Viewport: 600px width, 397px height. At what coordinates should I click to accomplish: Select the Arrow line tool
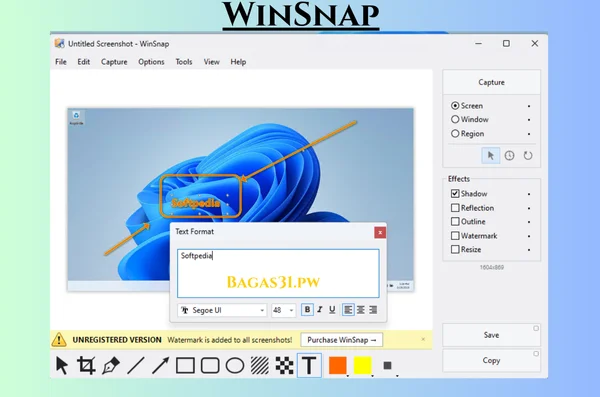(160, 365)
